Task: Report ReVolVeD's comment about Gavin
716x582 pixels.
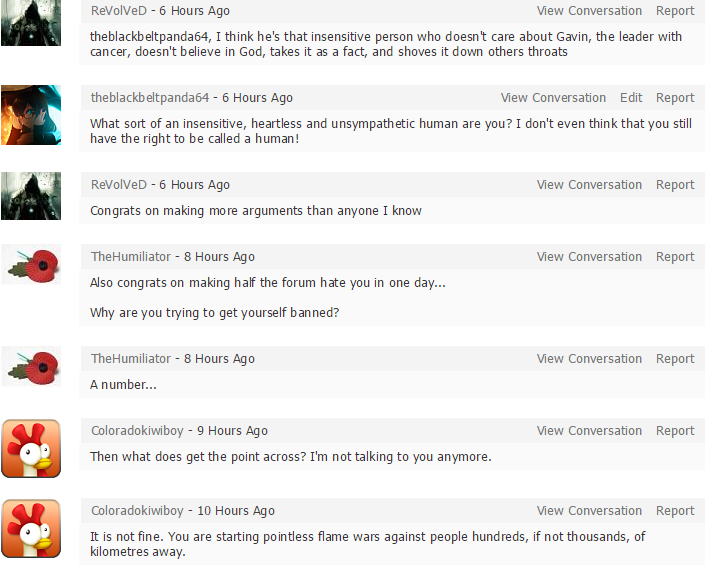Action: tap(675, 11)
